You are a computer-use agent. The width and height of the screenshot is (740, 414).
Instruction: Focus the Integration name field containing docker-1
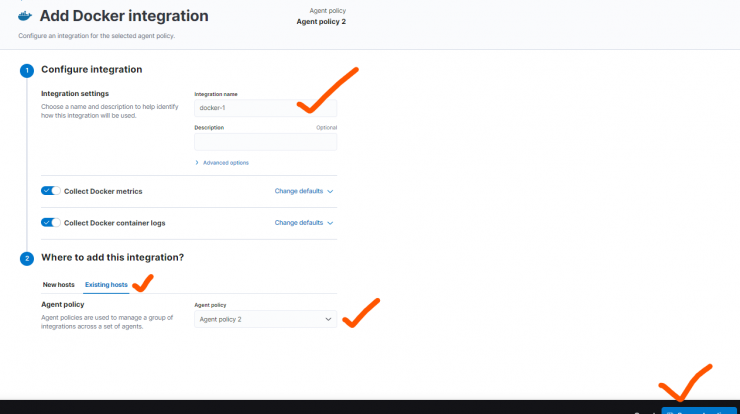pos(265,108)
